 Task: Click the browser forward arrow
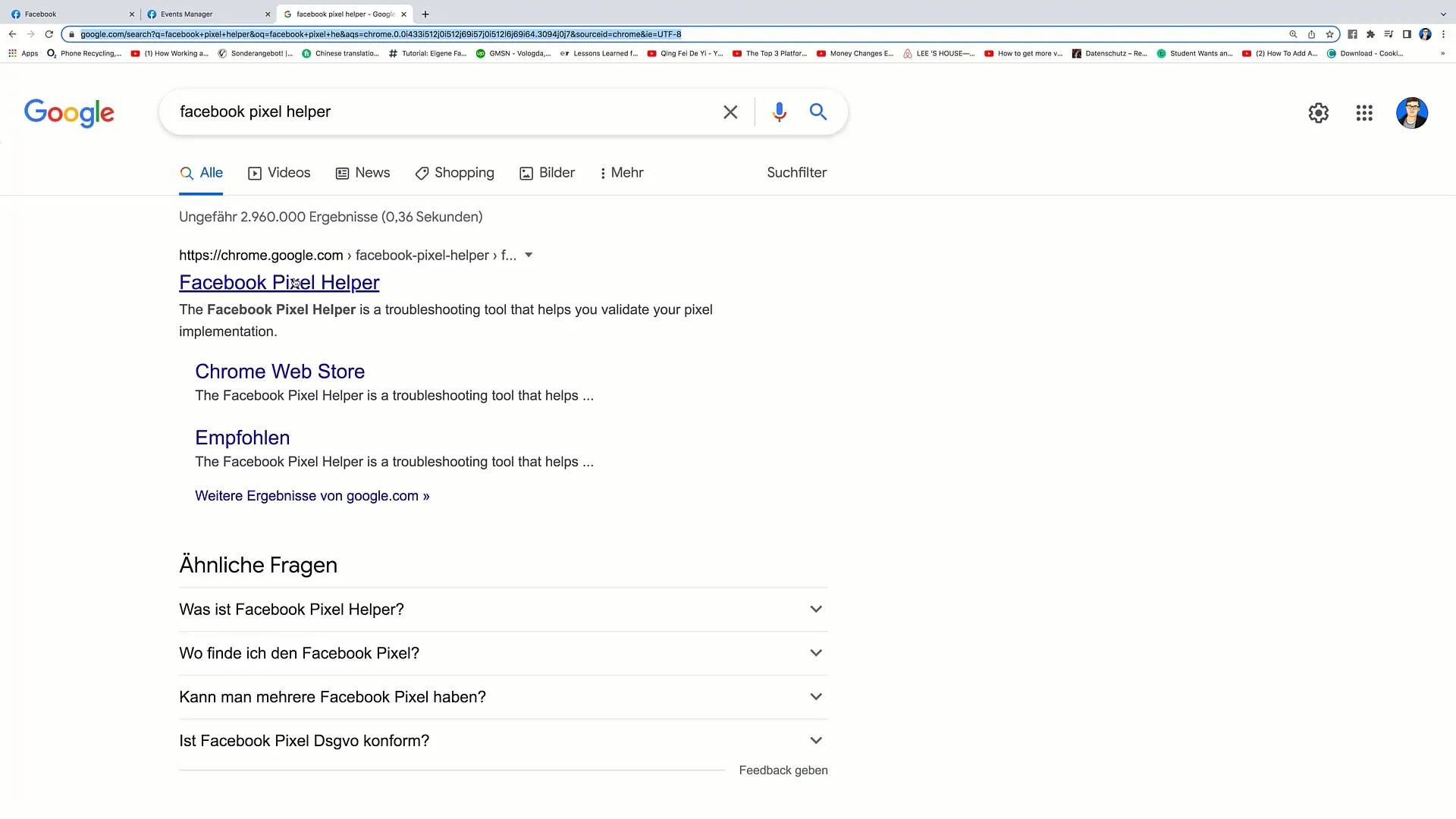[x=30, y=34]
